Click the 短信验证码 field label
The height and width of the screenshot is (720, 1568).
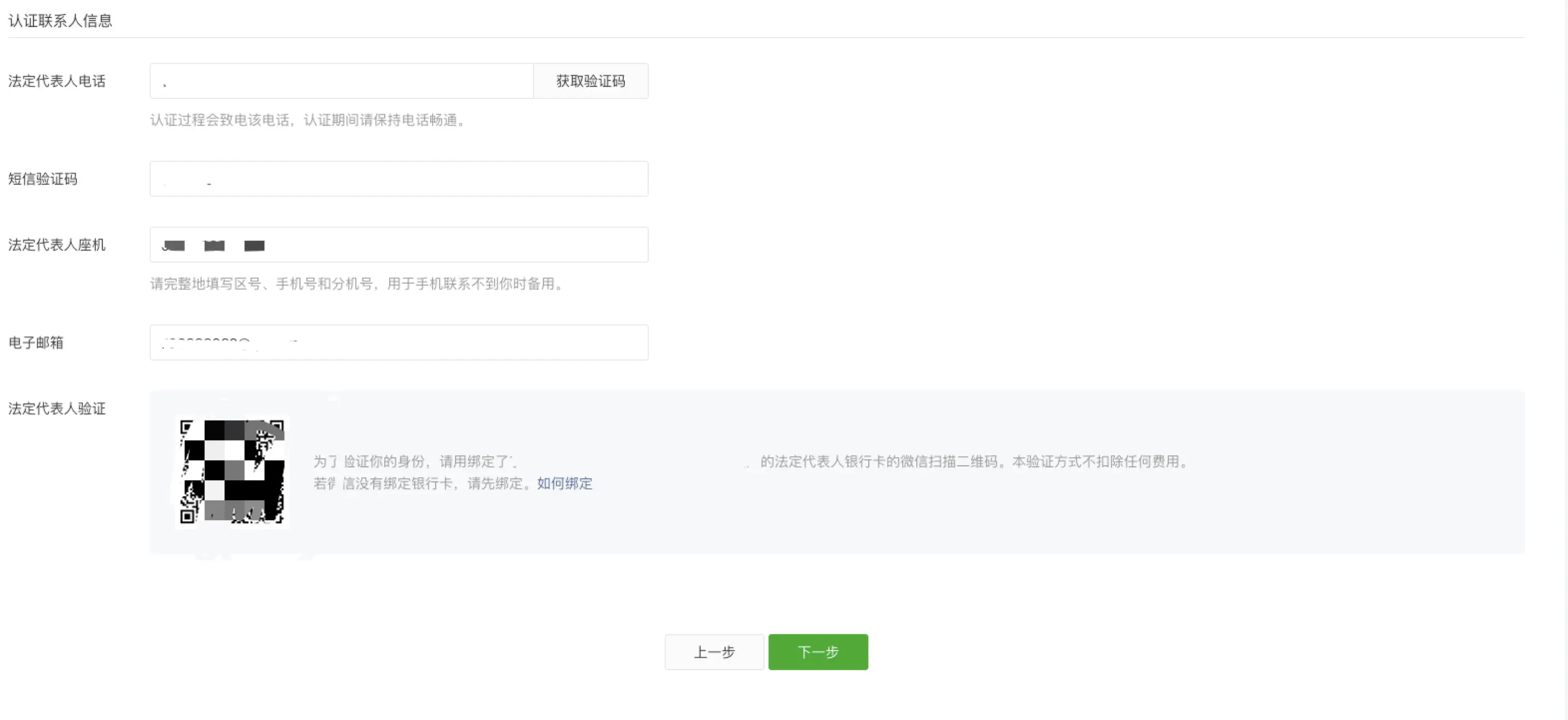(x=43, y=179)
